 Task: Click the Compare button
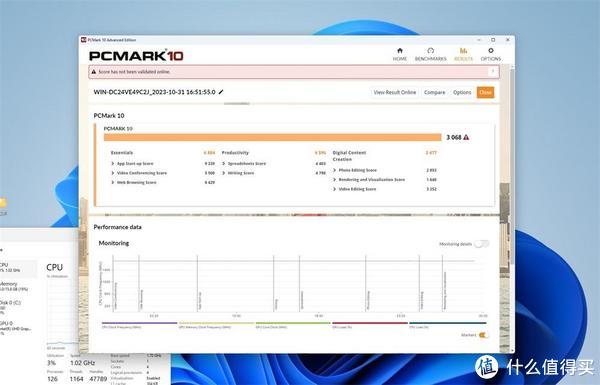[434, 92]
